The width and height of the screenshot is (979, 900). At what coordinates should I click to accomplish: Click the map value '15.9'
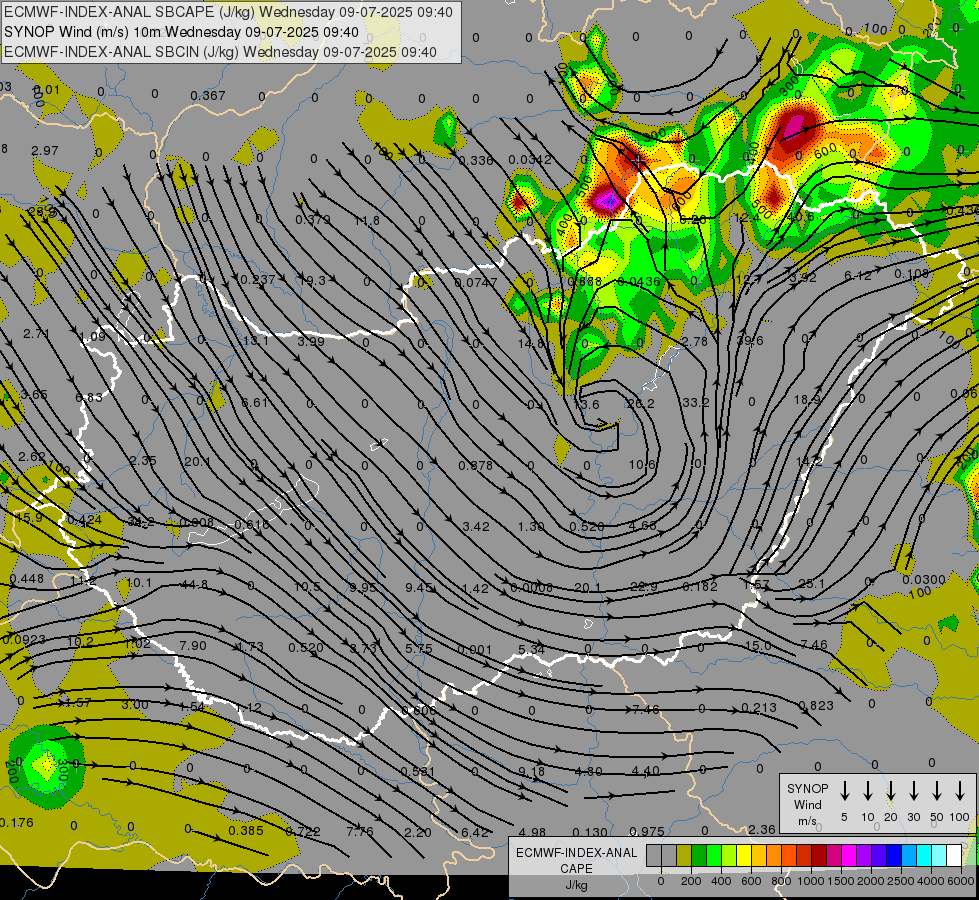pyautogui.click(x=29, y=518)
